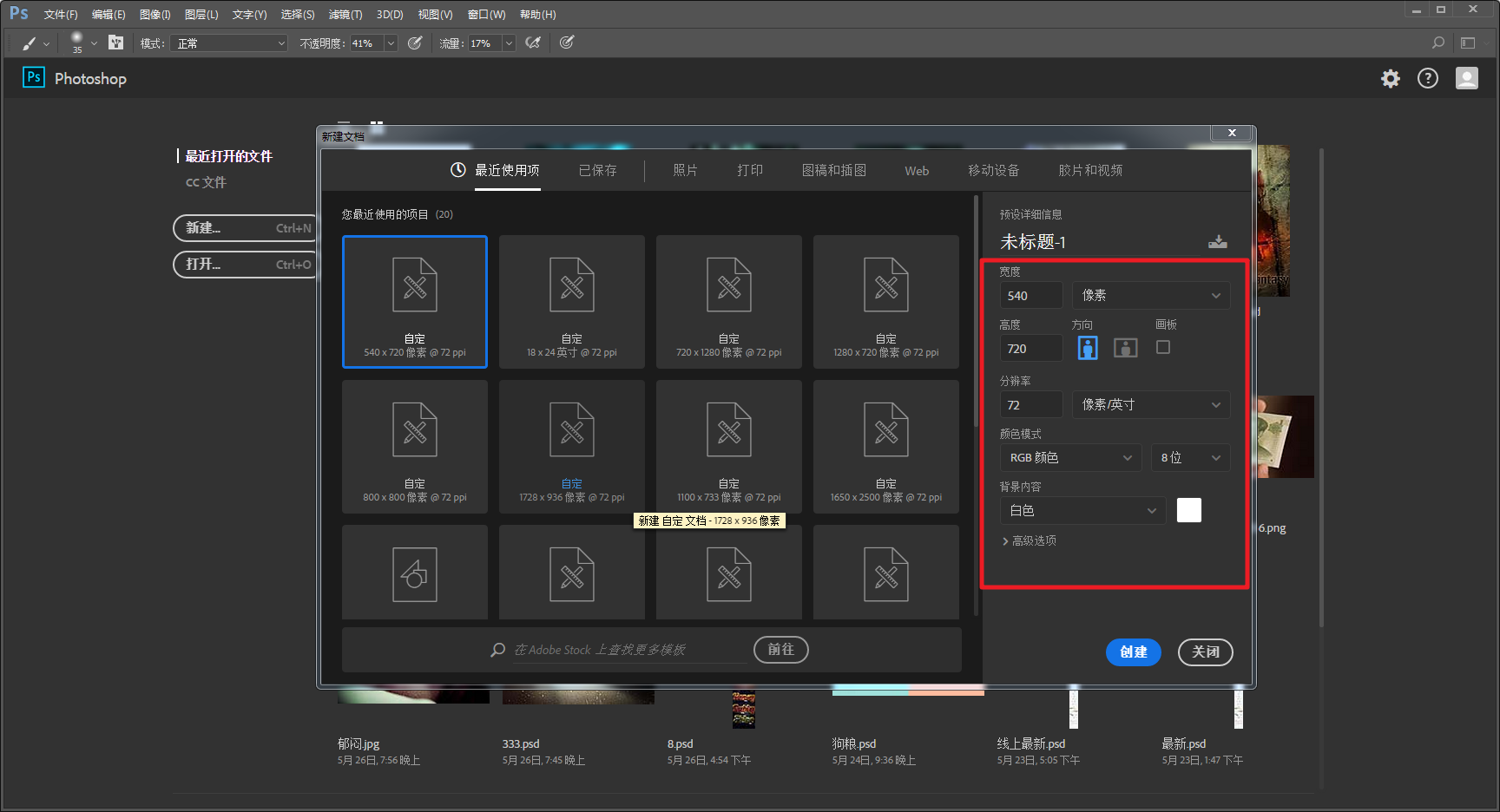
Task: Open the 窗口(W) menu
Action: click(486, 15)
